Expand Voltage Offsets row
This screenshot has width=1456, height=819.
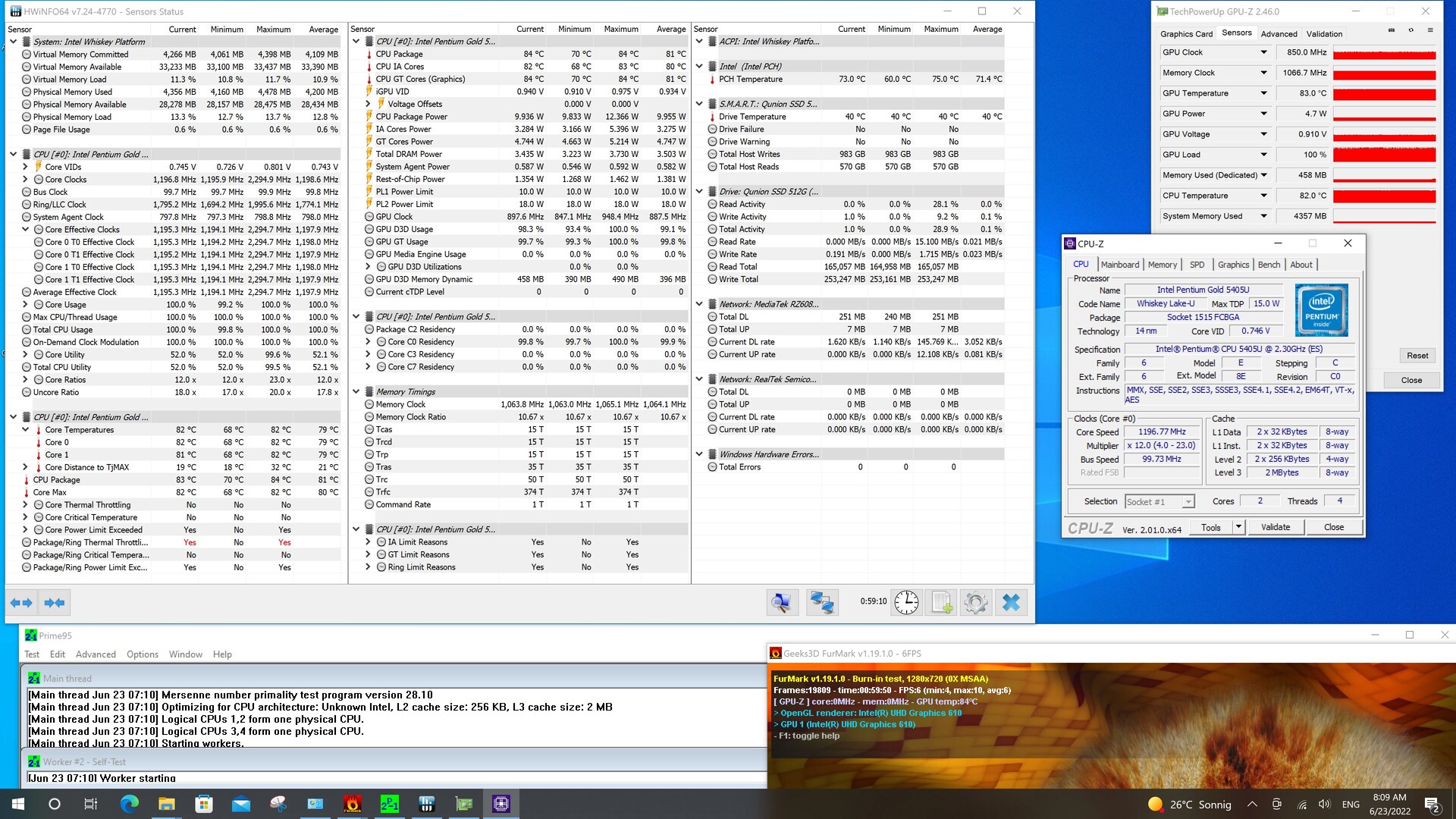click(369, 104)
